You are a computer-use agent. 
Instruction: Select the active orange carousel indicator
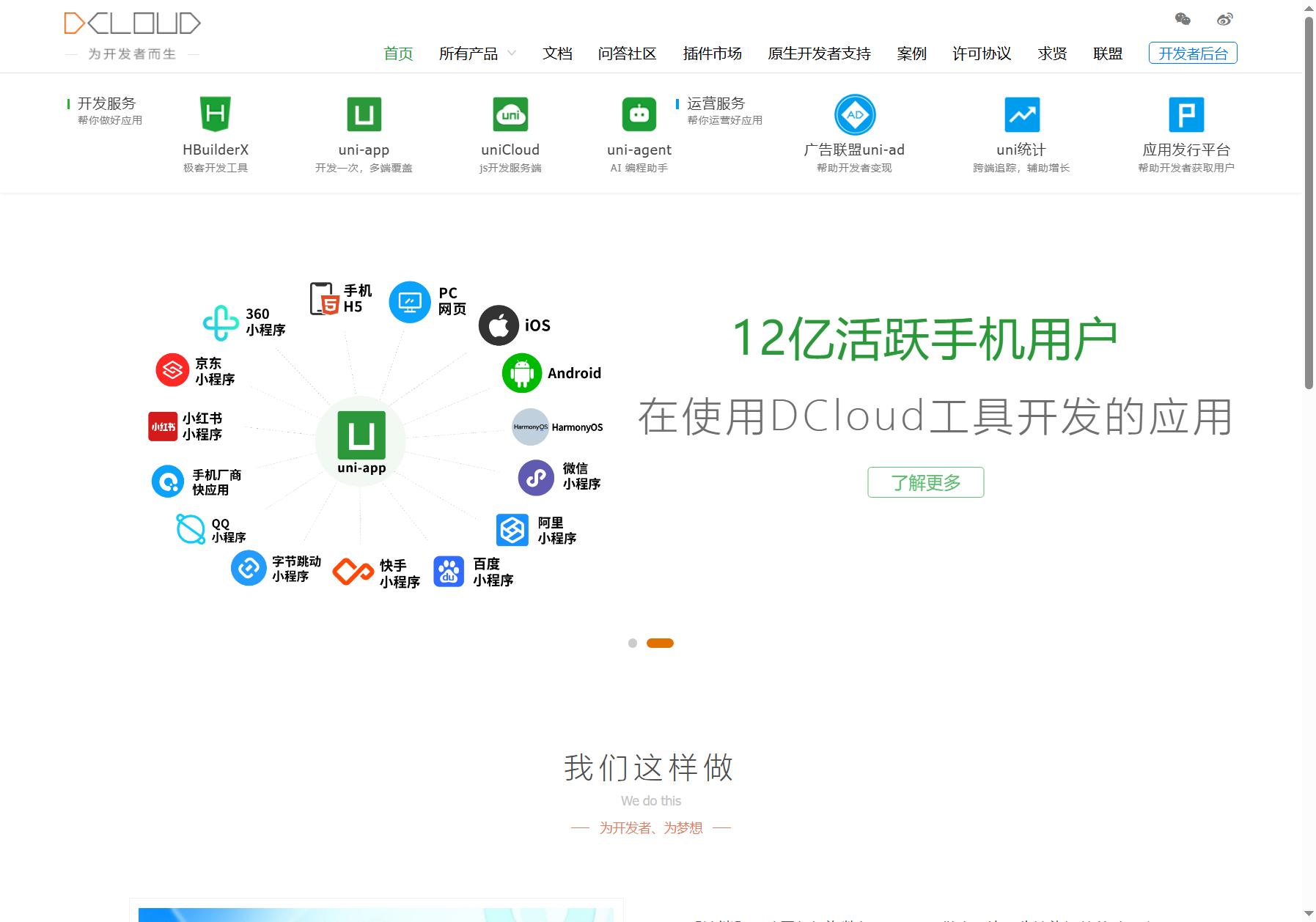point(660,643)
